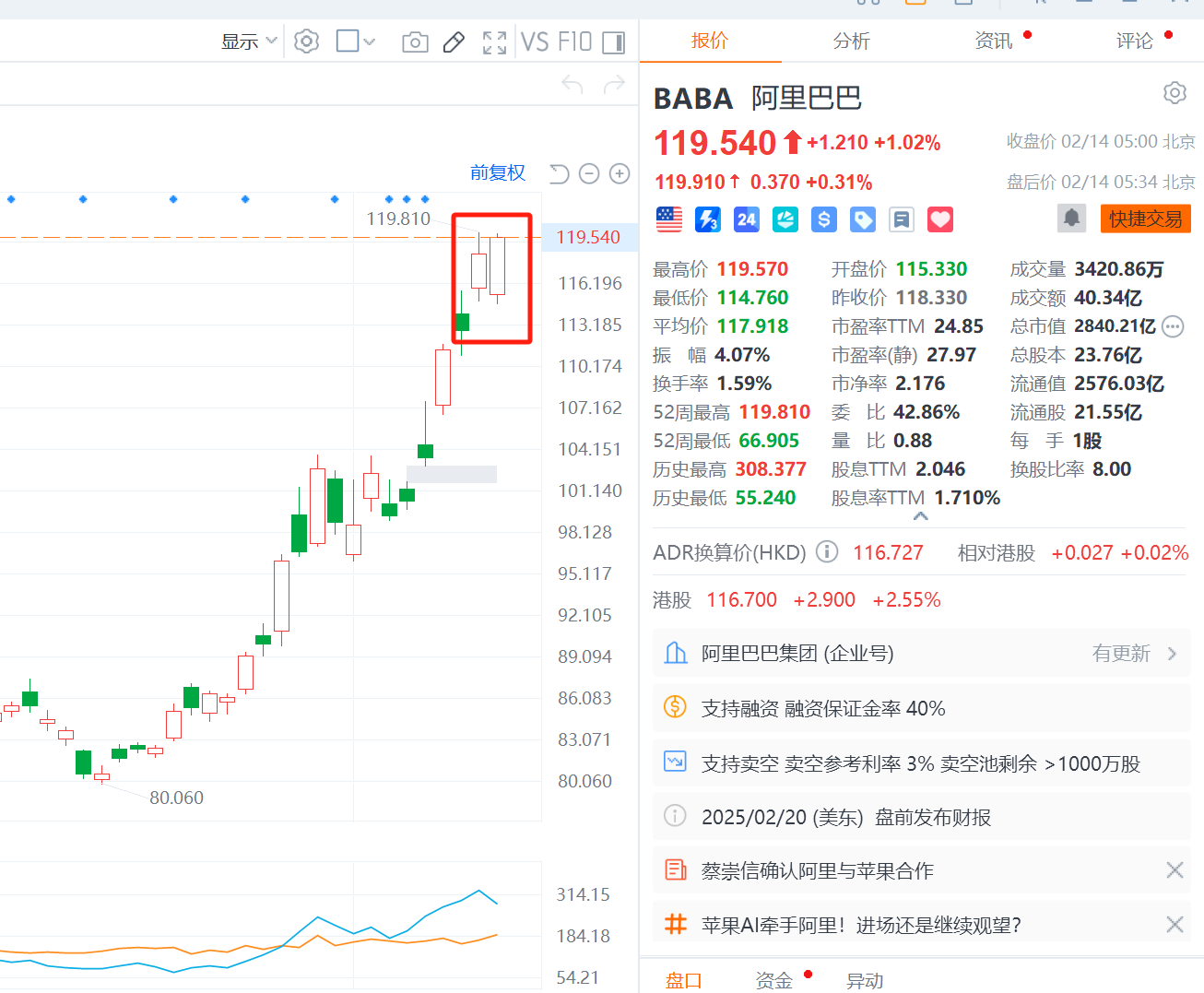Reset the chart zoom level
This screenshot has width=1204, height=993.
[559, 173]
